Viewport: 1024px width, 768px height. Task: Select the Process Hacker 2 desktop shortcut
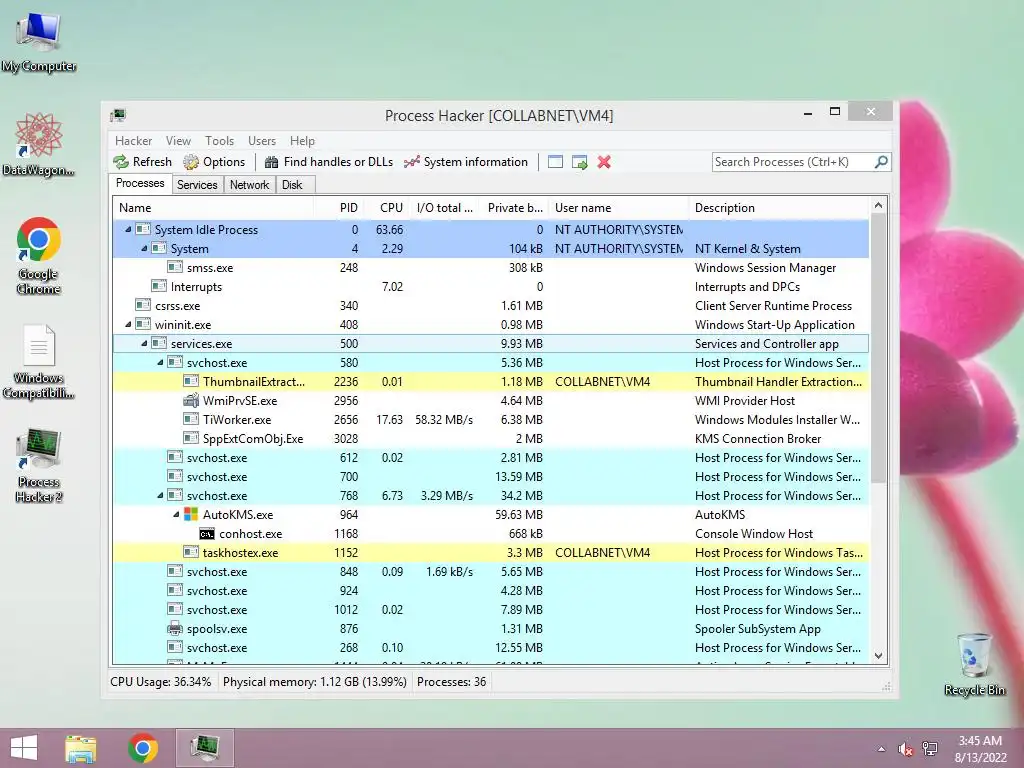point(39,466)
